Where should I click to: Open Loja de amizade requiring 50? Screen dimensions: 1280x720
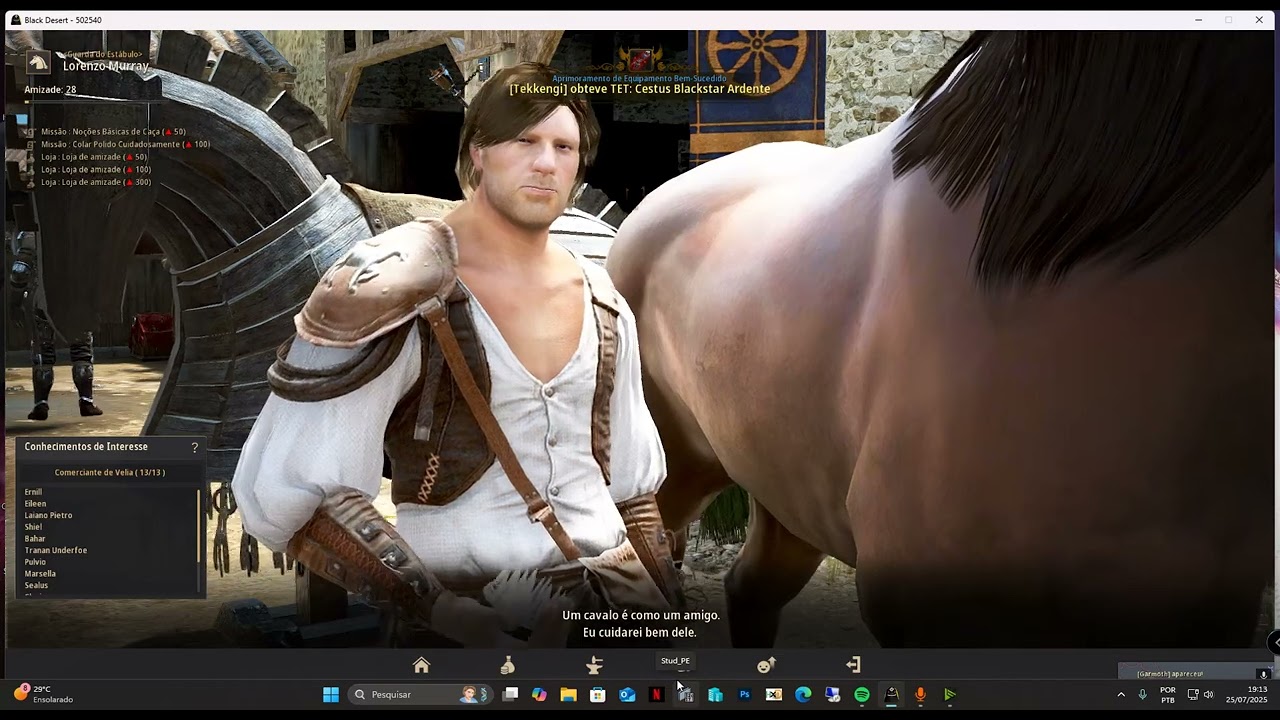94,157
